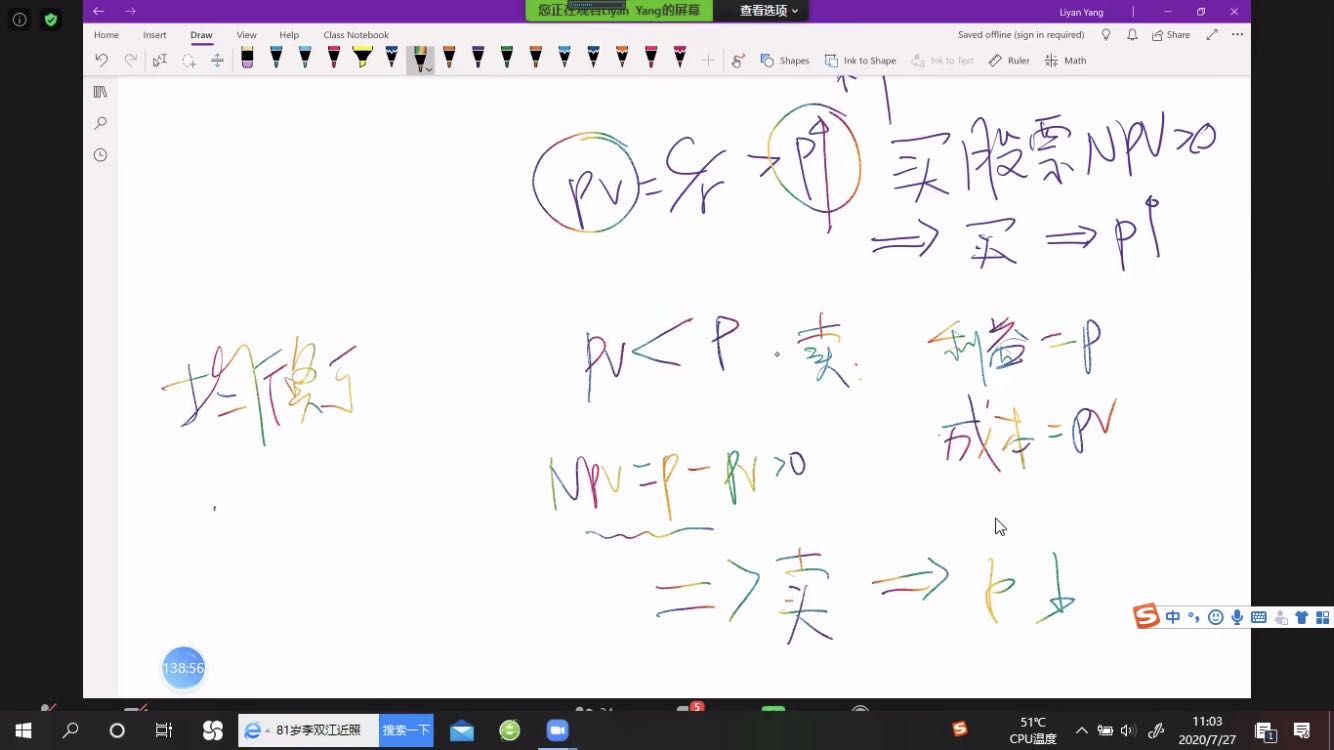Expand the 查看选项 view options menu

tap(768, 11)
